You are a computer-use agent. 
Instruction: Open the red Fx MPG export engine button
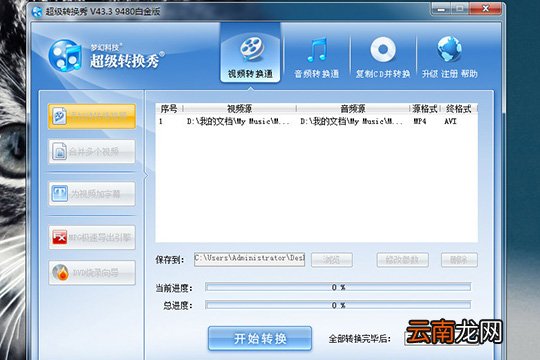[x=92, y=237]
